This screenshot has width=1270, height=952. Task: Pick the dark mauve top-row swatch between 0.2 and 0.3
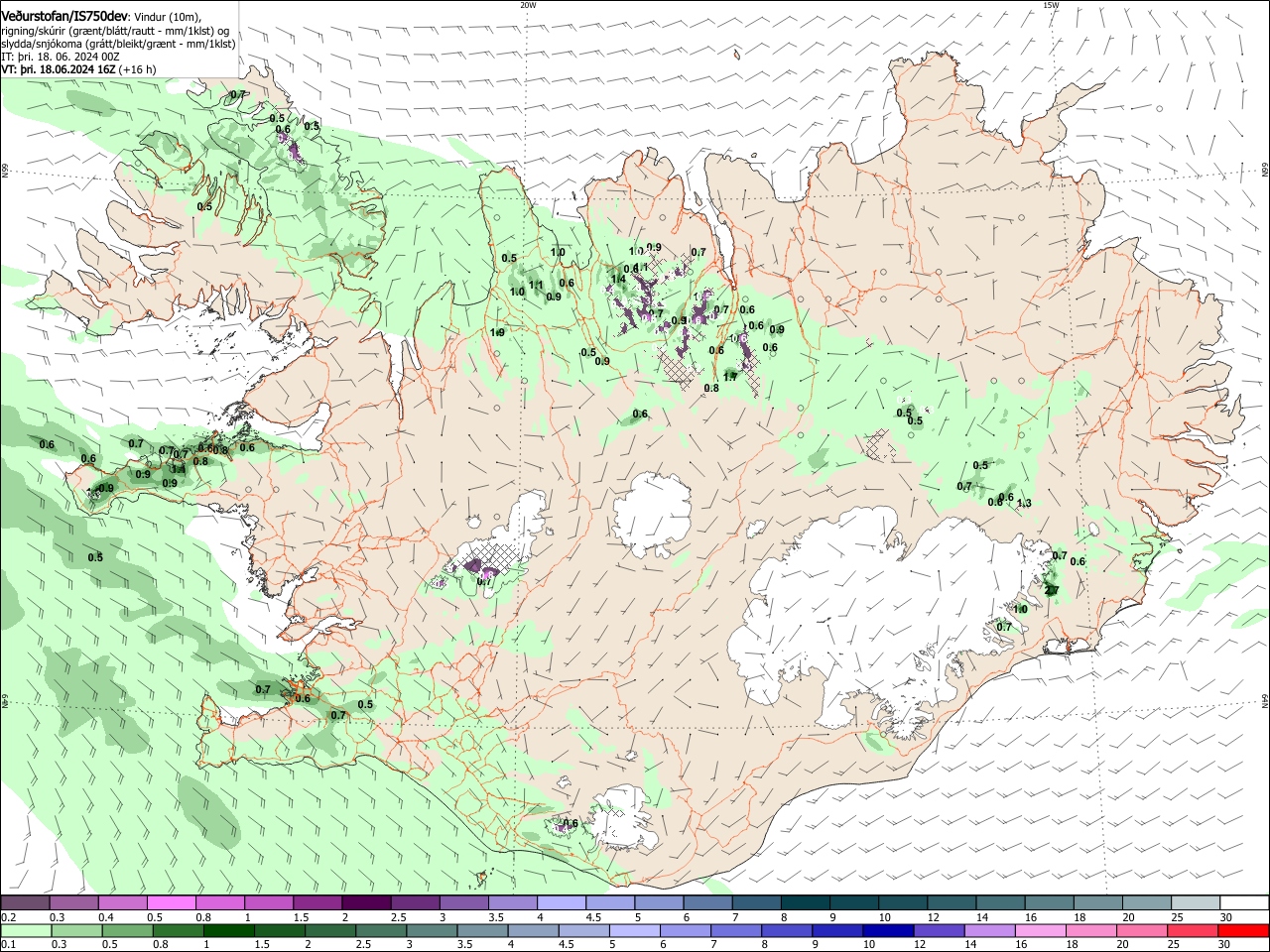pos(26,903)
